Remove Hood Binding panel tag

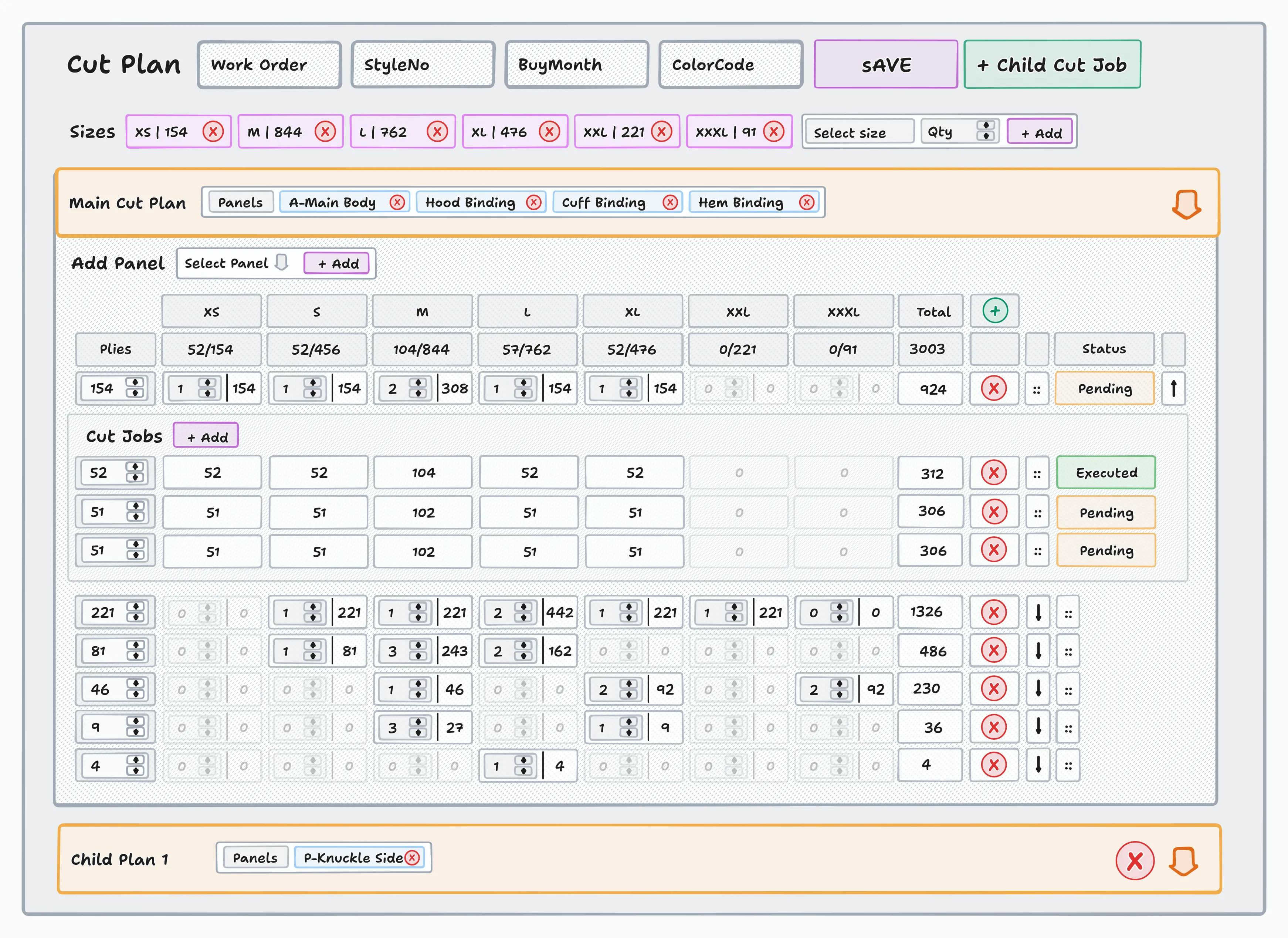(x=533, y=202)
